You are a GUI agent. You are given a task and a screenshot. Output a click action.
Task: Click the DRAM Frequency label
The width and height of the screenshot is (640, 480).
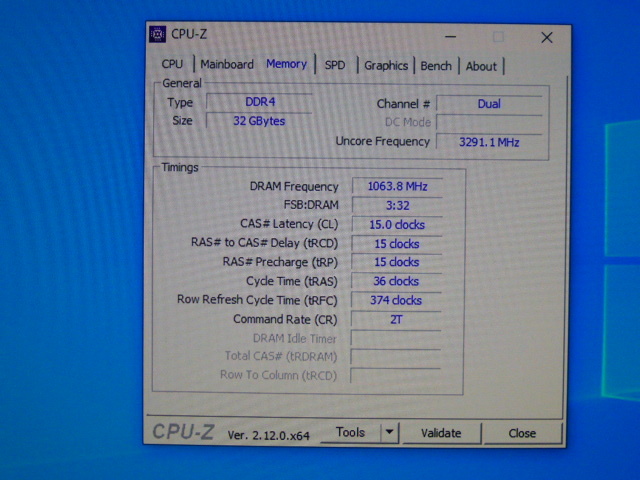(x=294, y=187)
